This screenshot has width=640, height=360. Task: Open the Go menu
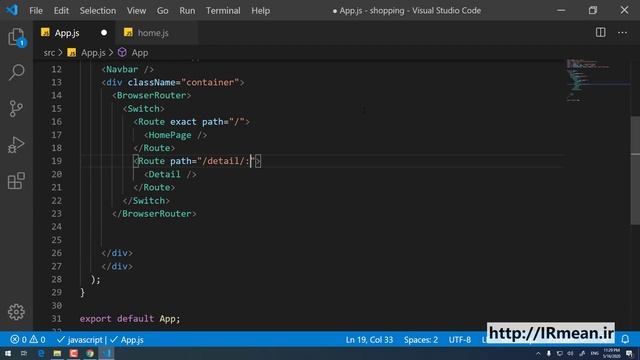point(162,10)
